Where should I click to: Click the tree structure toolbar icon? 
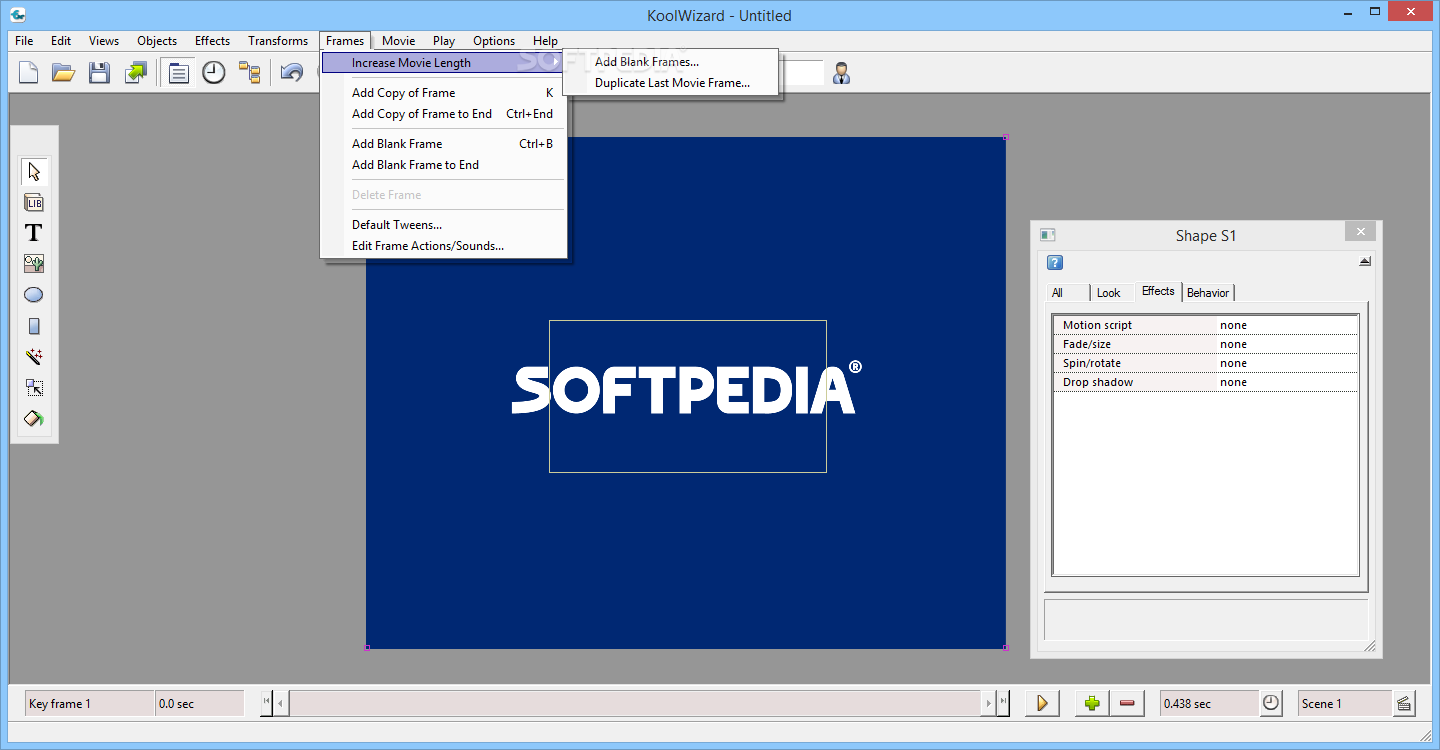(249, 72)
